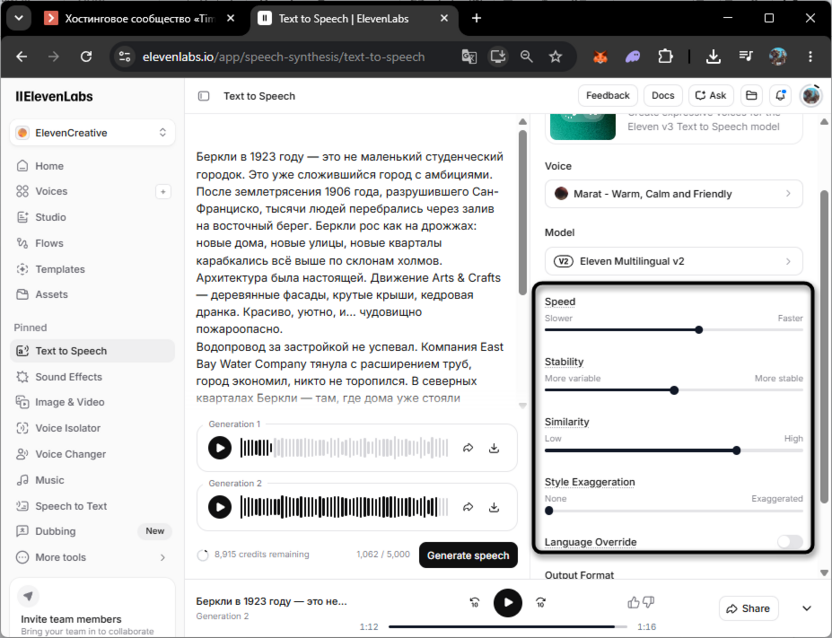Image resolution: width=832 pixels, height=638 pixels.
Task: Reload the page
Action: tap(86, 56)
